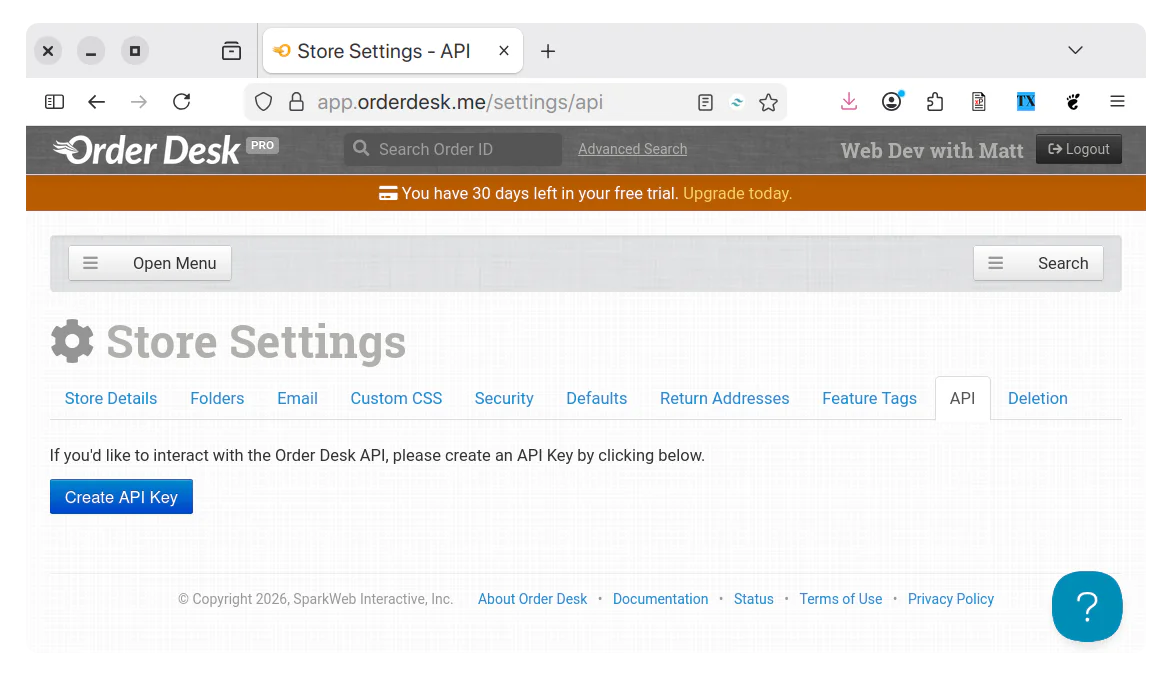Expand the Search panel on the right
The height and width of the screenshot is (682, 1172).
1038,263
